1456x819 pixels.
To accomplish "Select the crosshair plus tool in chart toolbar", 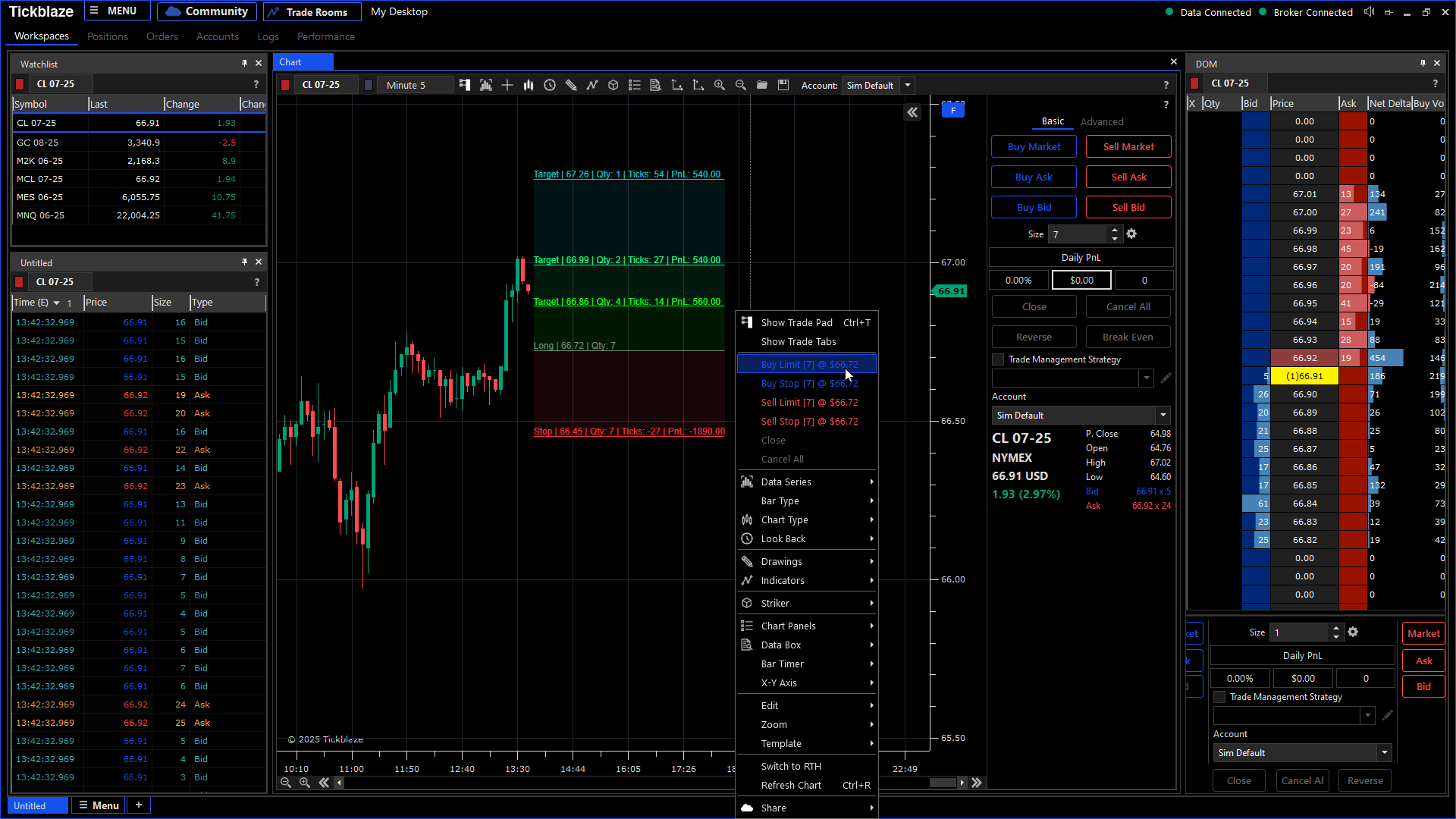I will (x=507, y=85).
